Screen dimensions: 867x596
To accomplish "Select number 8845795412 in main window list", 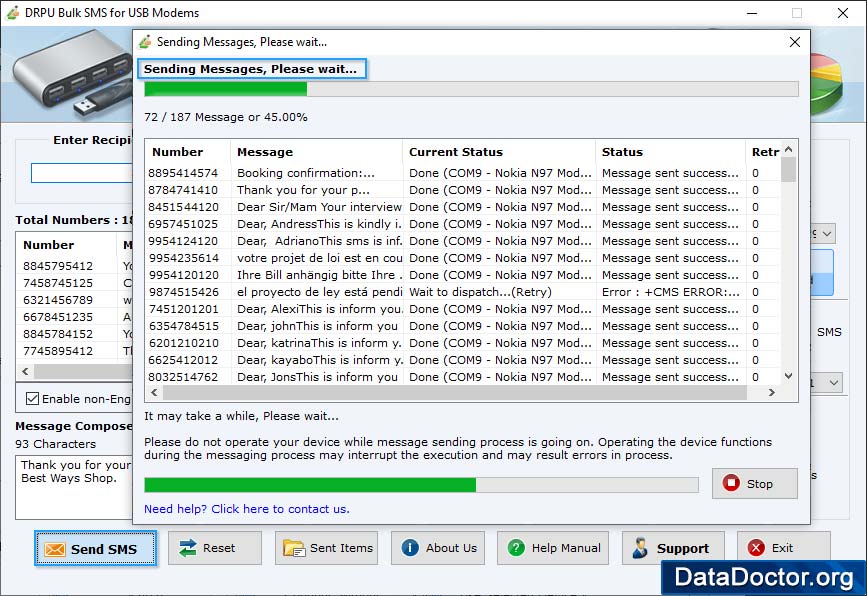I will pyautogui.click(x=58, y=266).
